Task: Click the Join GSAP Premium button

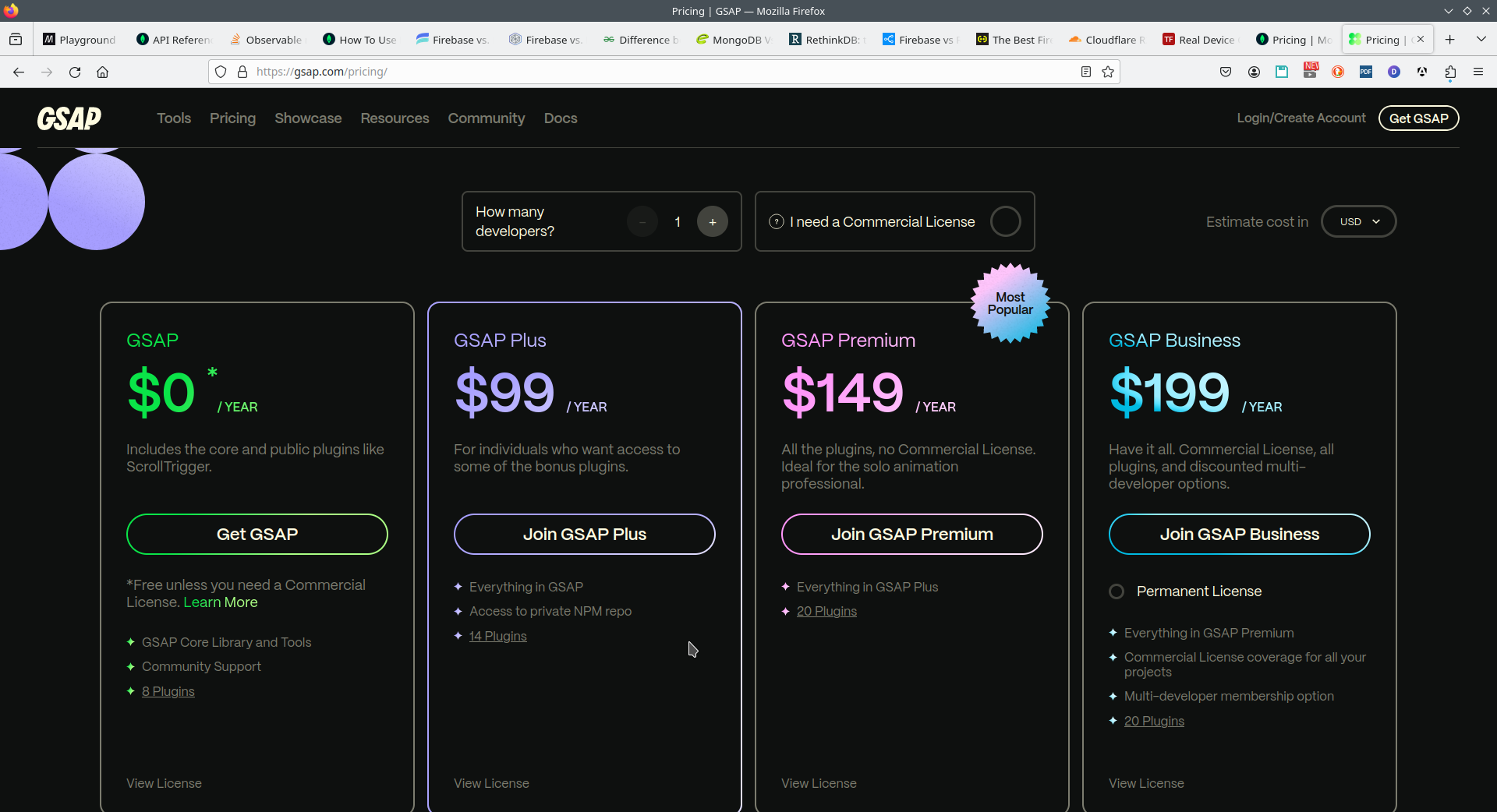Action: (911, 535)
